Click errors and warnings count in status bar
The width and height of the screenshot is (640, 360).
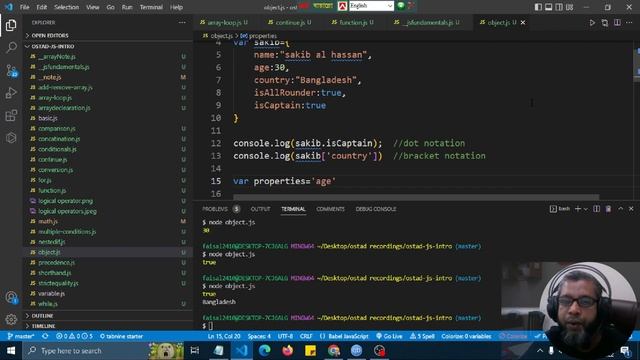(x=74, y=336)
